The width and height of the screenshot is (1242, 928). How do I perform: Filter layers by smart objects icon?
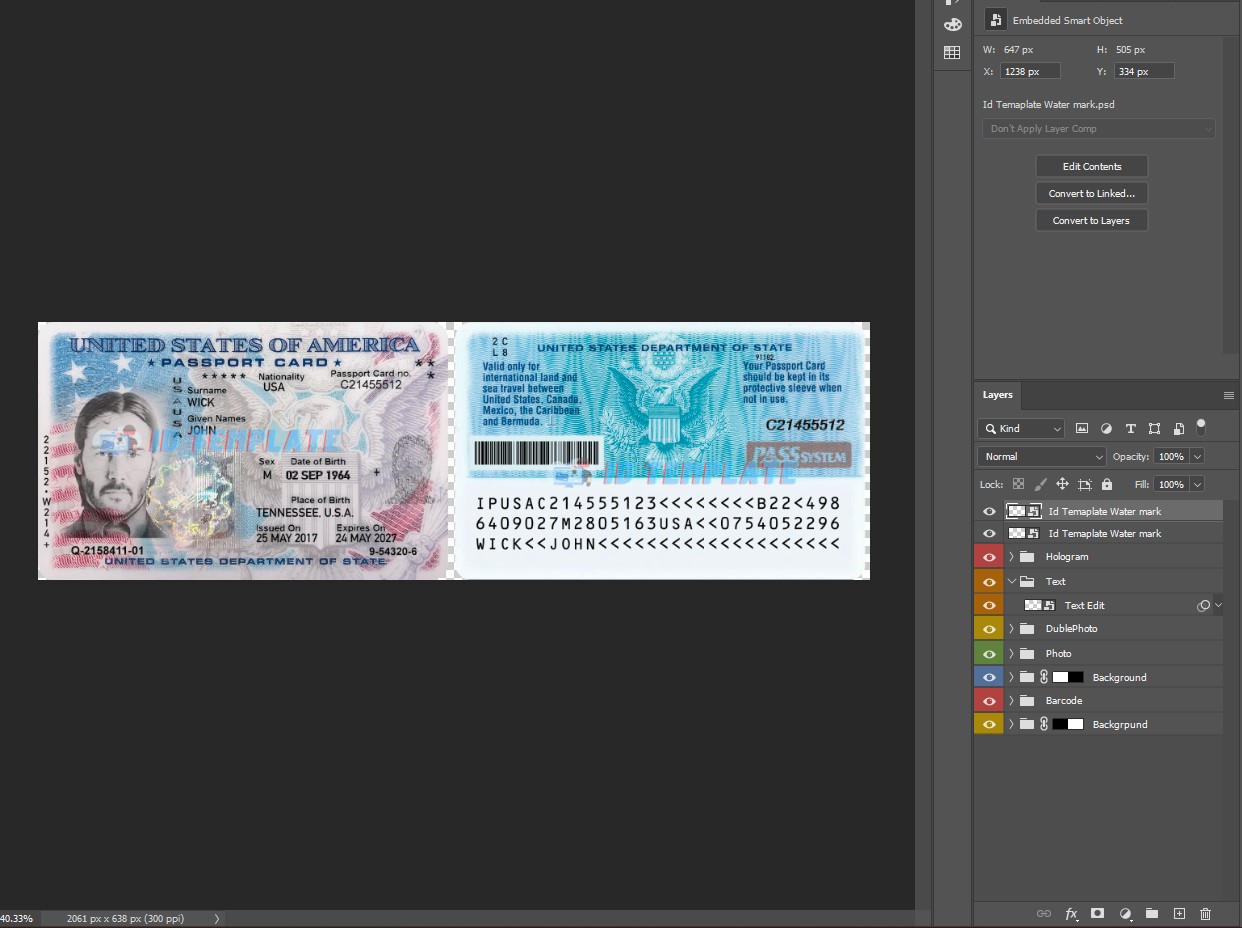click(x=1178, y=428)
